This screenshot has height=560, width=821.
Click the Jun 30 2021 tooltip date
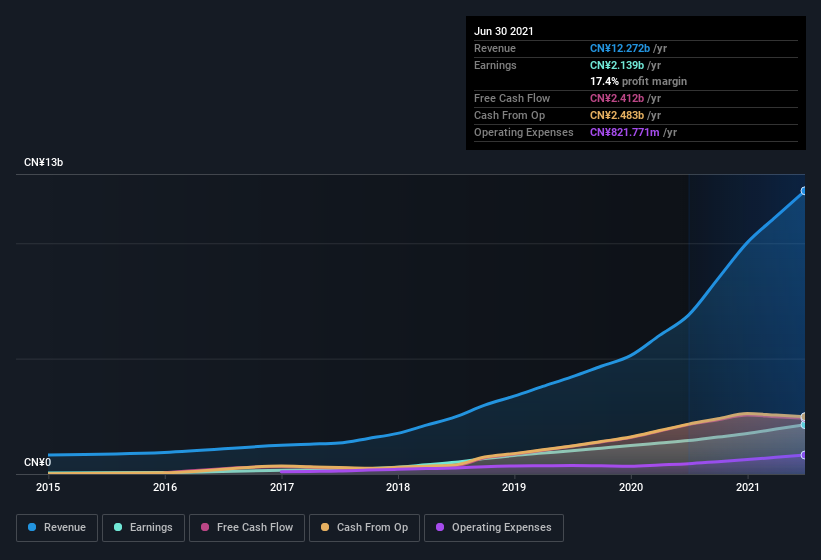point(504,31)
